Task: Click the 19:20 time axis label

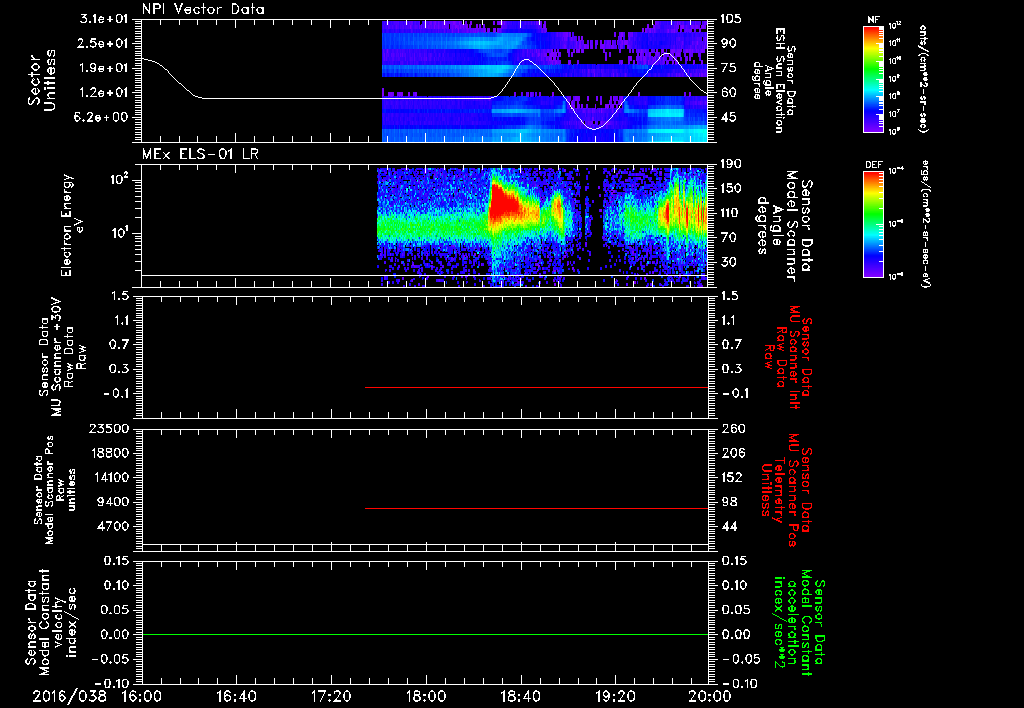Action: pyautogui.click(x=615, y=696)
